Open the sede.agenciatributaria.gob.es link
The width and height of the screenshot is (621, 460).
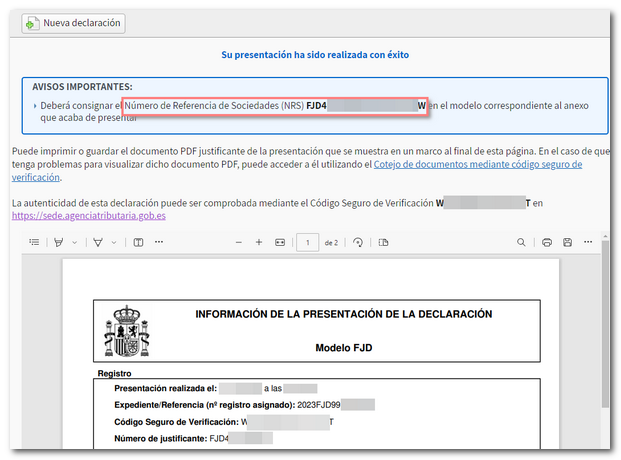tap(89, 216)
